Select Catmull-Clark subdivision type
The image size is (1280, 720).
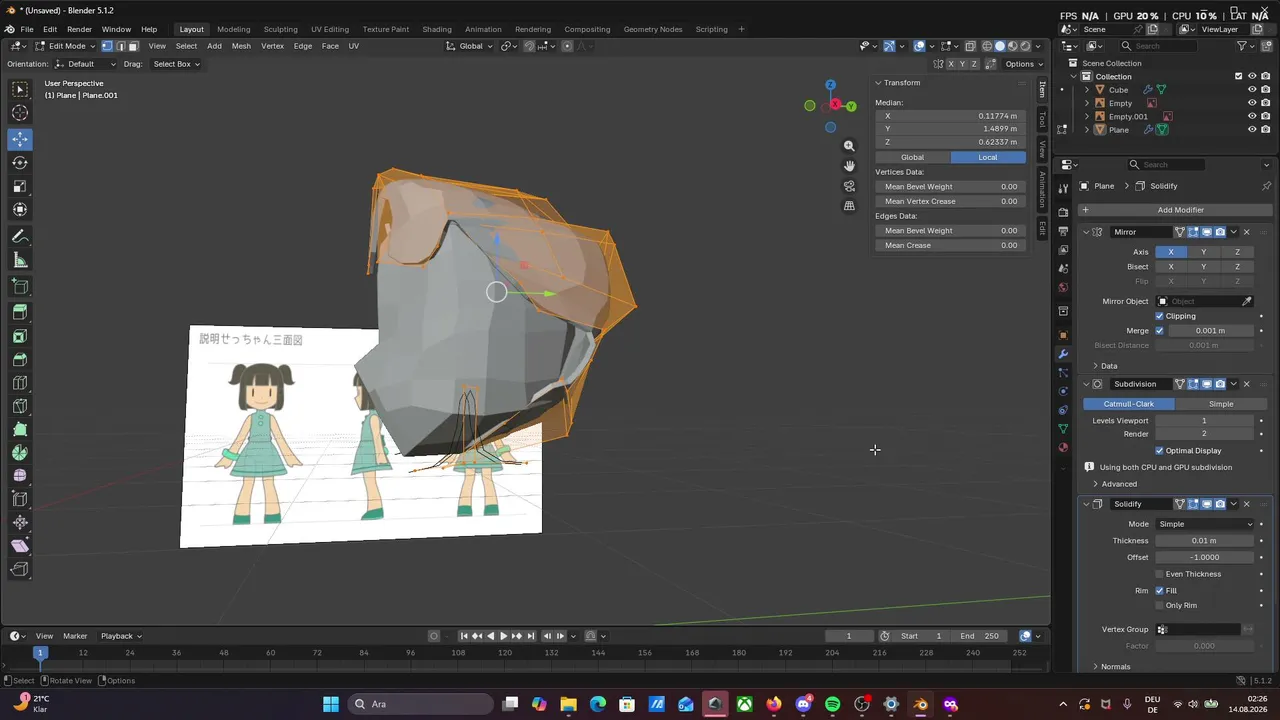click(x=1129, y=404)
